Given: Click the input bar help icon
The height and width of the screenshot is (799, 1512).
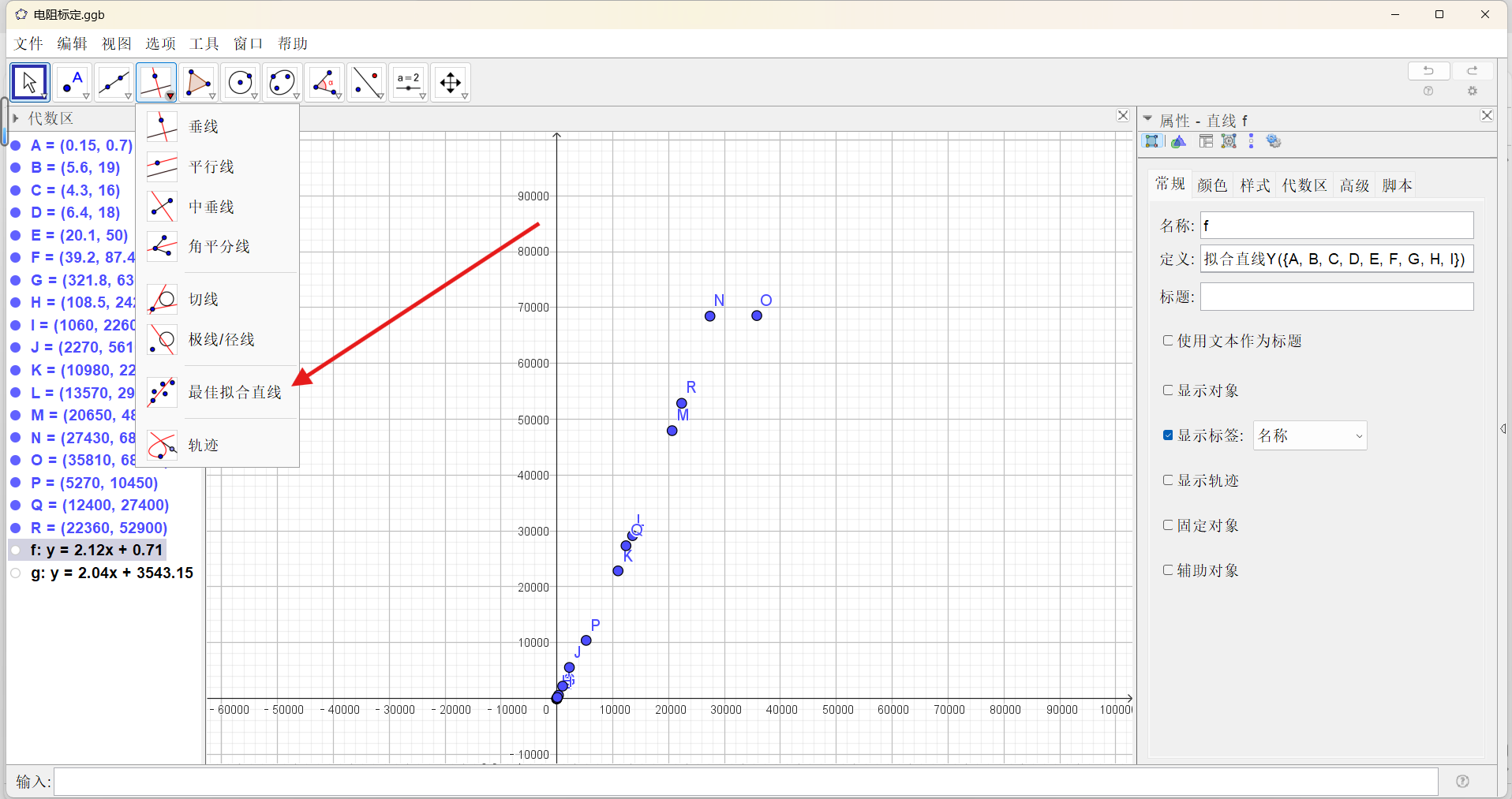Looking at the screenshot, I should (x=1462, y=781).
